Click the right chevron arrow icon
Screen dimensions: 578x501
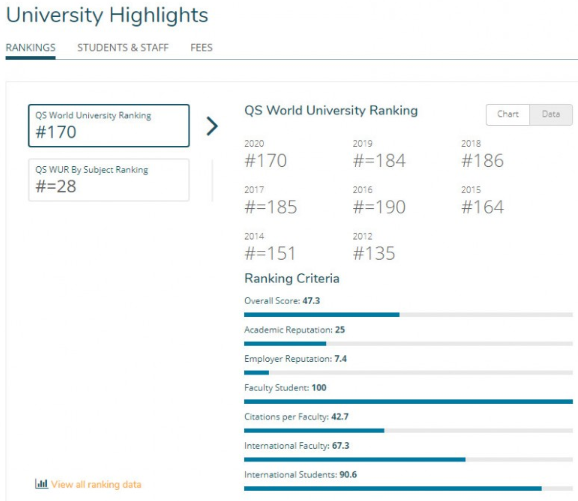point(212,126)
